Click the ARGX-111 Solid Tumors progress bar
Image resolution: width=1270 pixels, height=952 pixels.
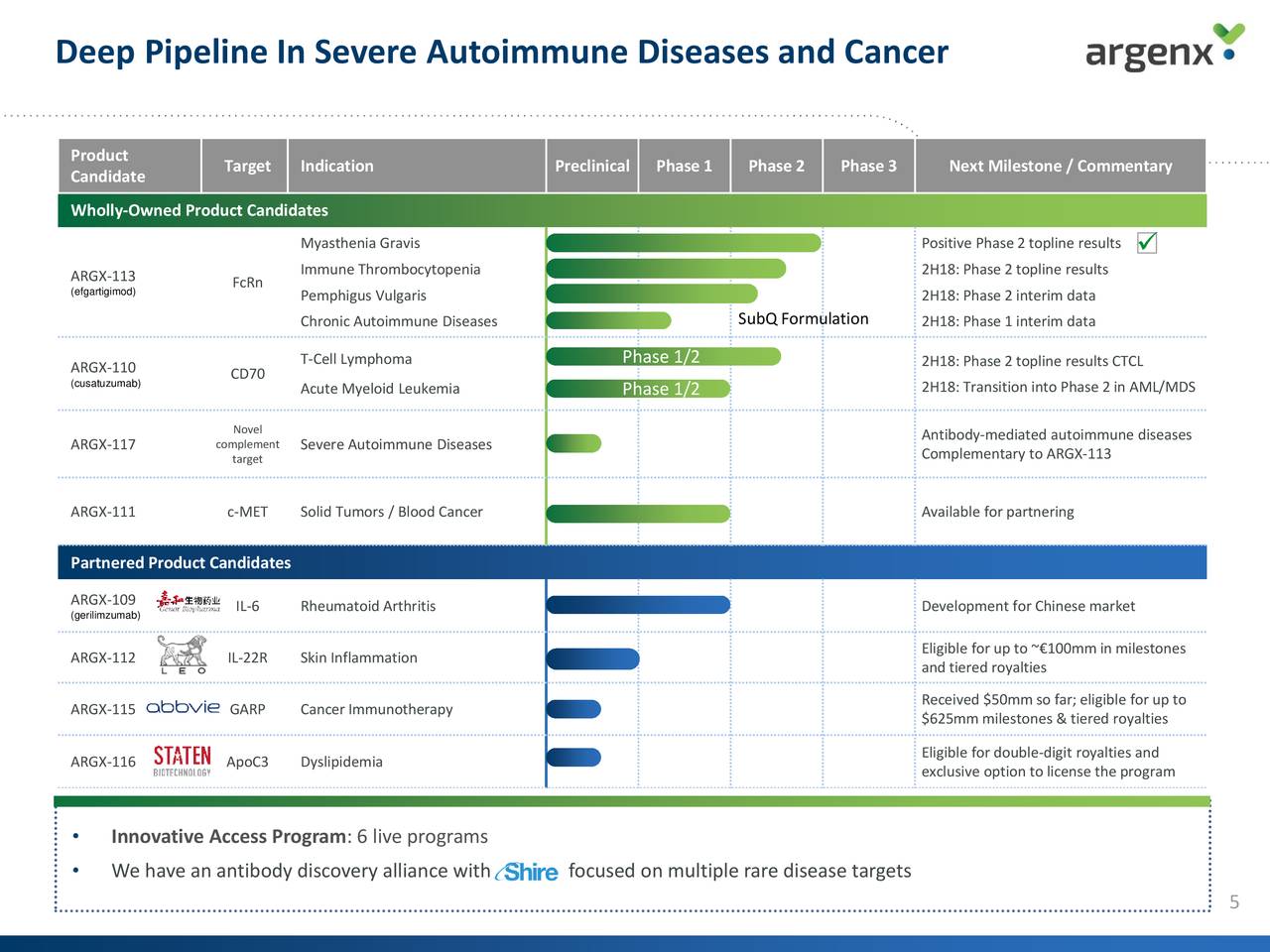(638, 514)
